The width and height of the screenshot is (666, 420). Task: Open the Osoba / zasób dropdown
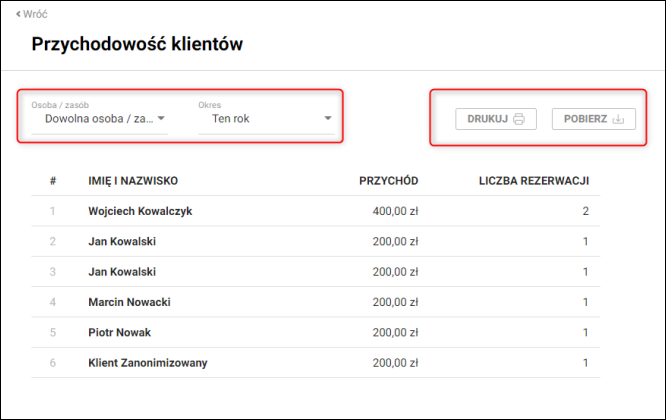(x=99, y=118)
